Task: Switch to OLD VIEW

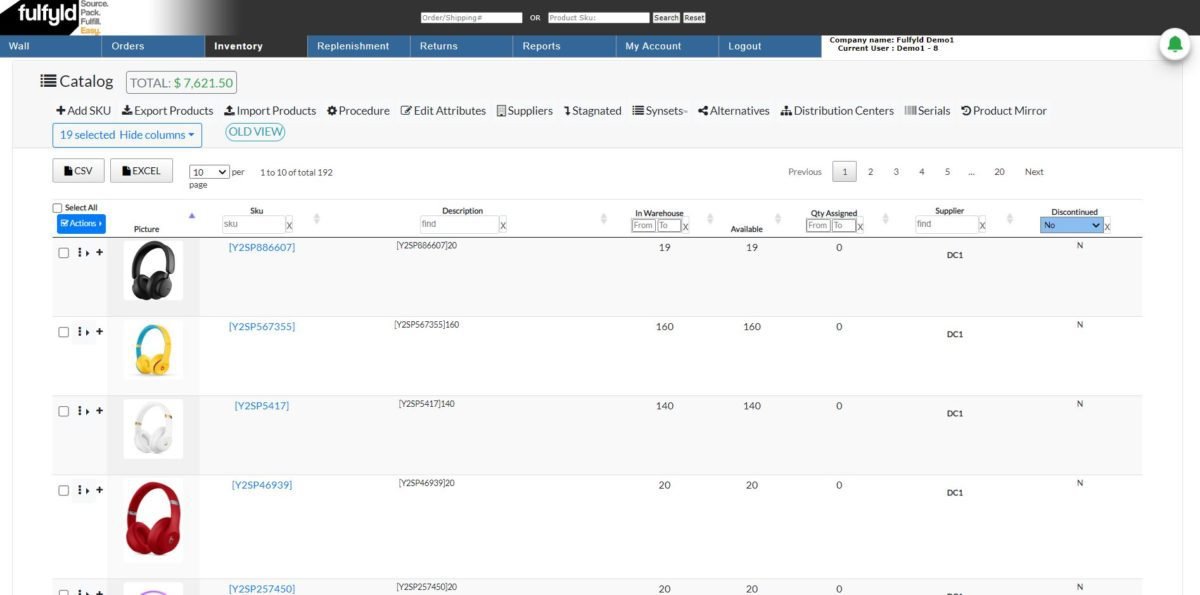Action: 255,132
